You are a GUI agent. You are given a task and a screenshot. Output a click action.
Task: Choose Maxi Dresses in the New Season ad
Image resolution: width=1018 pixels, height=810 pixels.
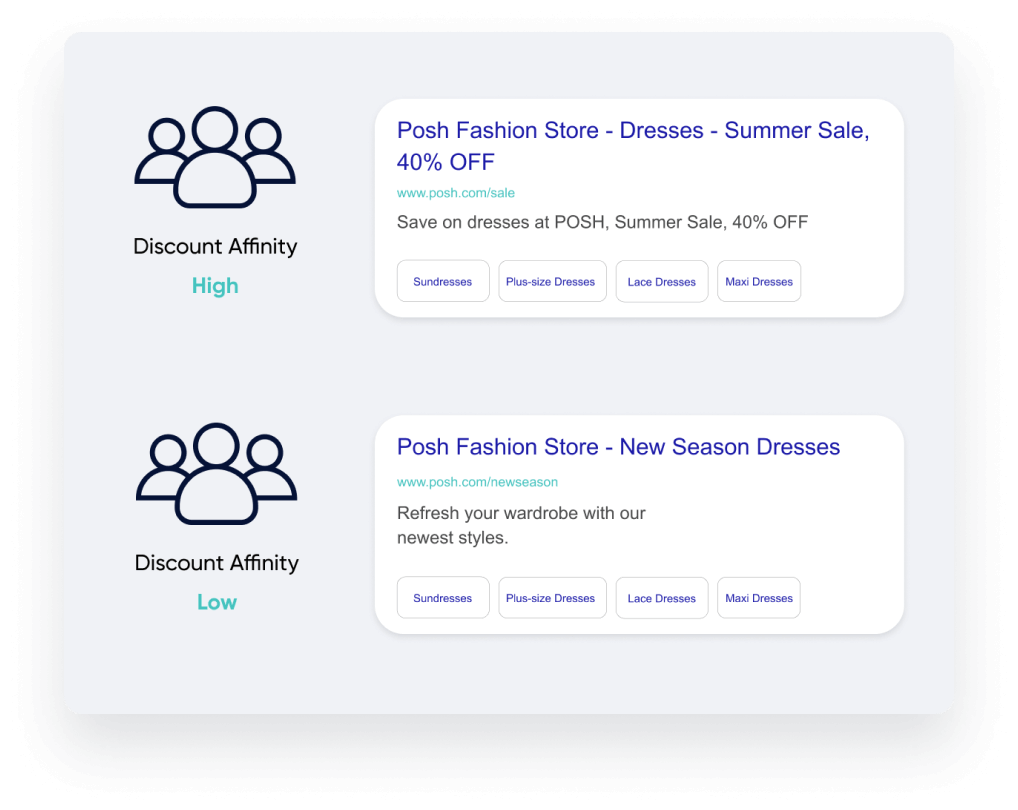[759, 598]
